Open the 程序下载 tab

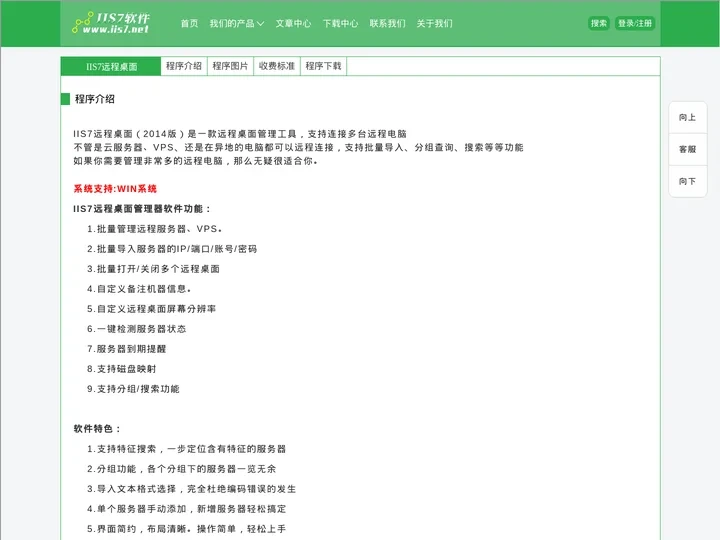(x=323, y=66)
